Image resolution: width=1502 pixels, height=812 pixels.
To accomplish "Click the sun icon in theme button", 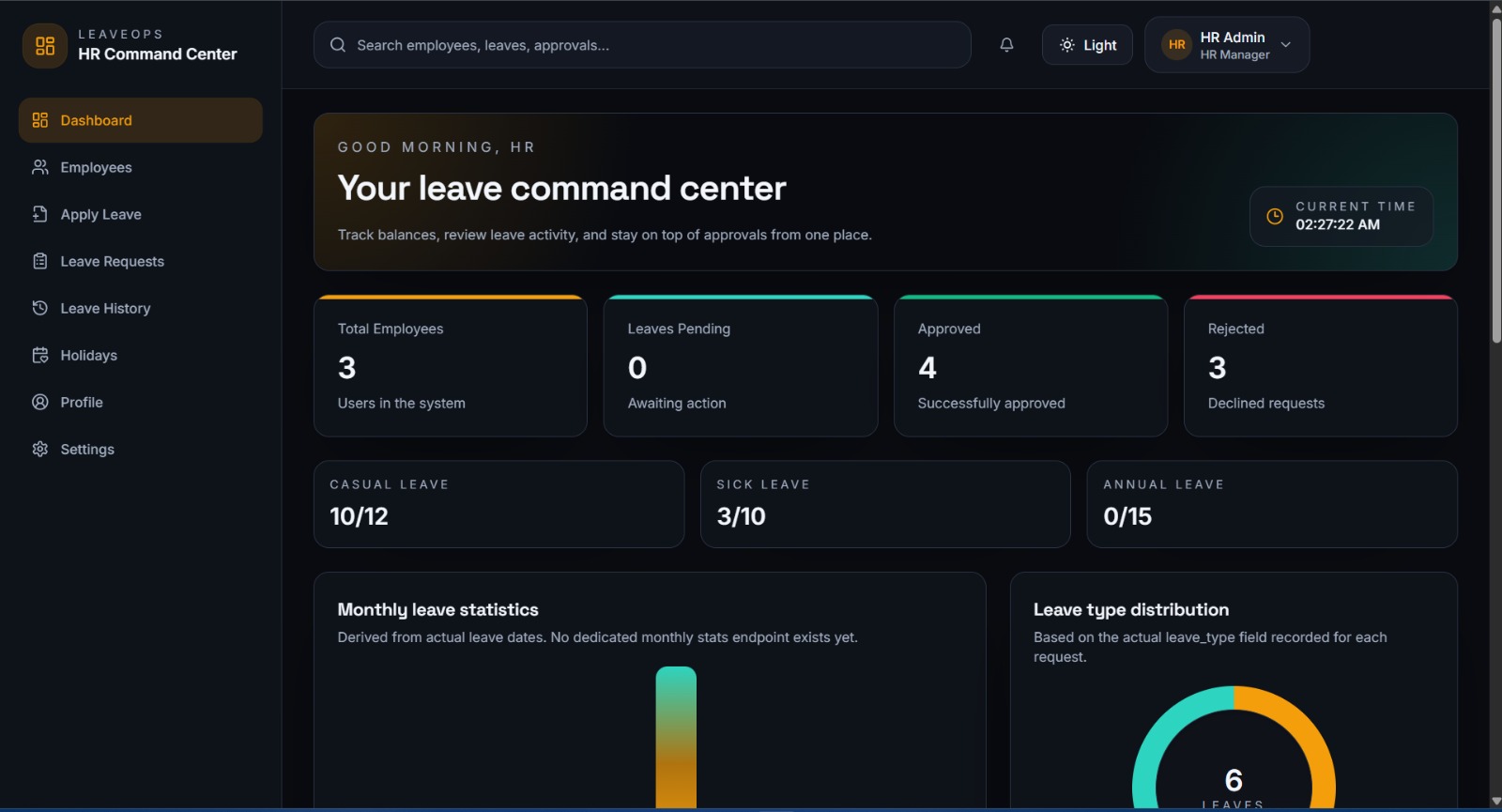I will (x=1067, y=45).
